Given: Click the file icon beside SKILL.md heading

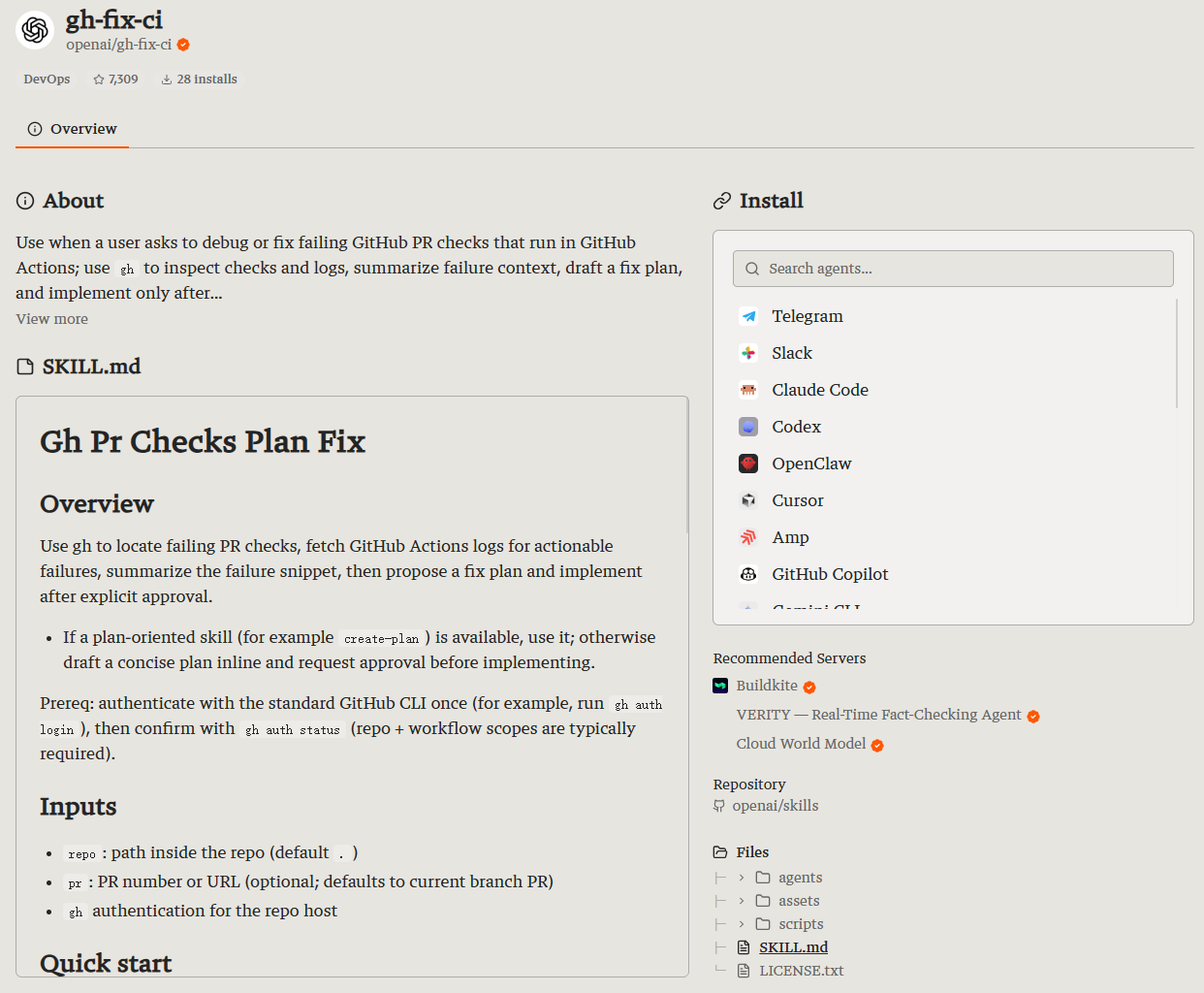Looking at the screenshot, I should [x=25, y=367].
